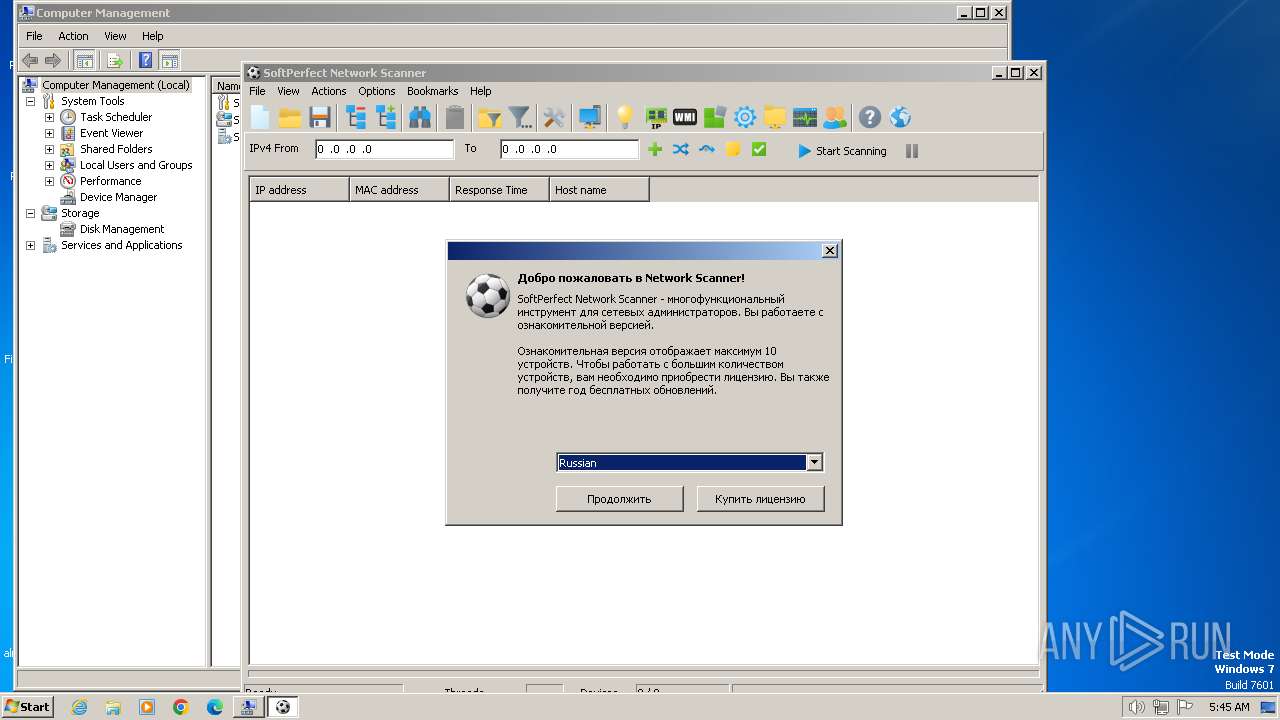Viewport: 1280px width, 720px height.
Task: Open Chrome from the taskbar
Action: tap(181, 707)
